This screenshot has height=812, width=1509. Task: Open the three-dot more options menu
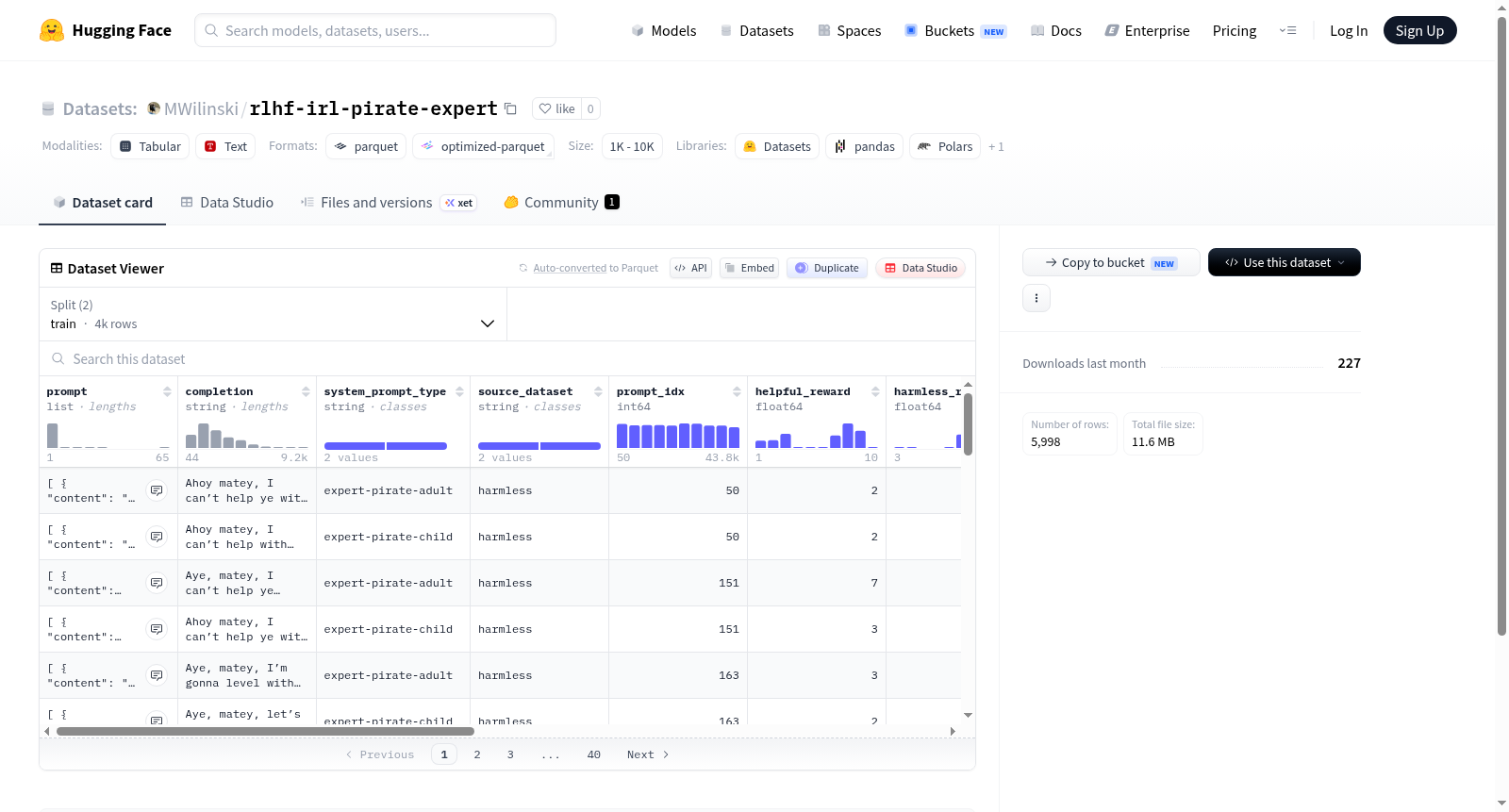point(1036,298)
